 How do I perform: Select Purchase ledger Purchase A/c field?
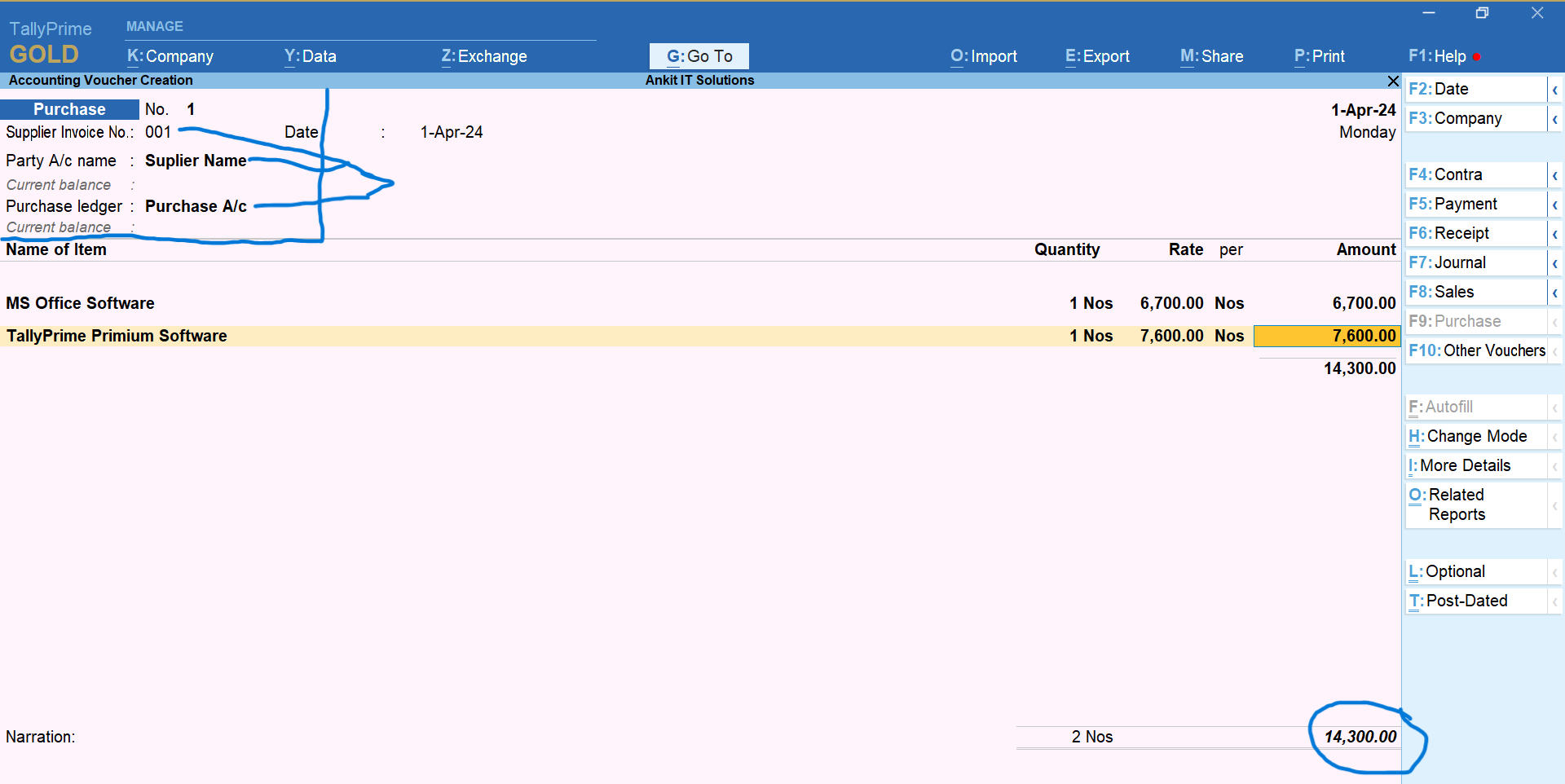(x=196, y=206)
